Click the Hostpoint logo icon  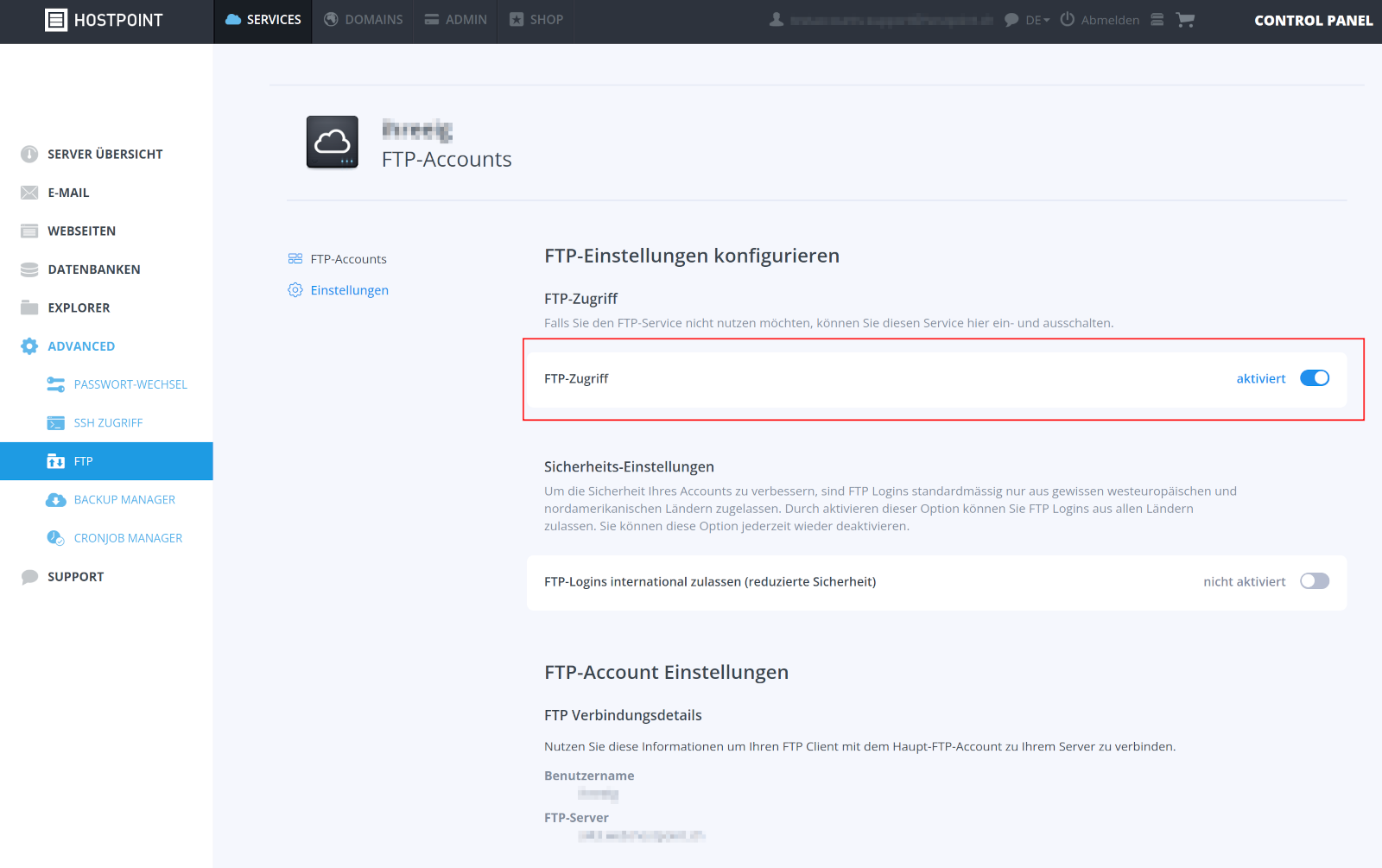[56, 20]
